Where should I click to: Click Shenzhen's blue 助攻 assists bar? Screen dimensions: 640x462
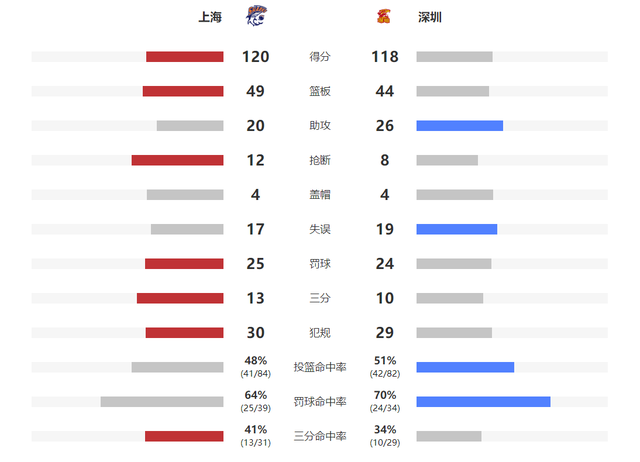point(460,126)
